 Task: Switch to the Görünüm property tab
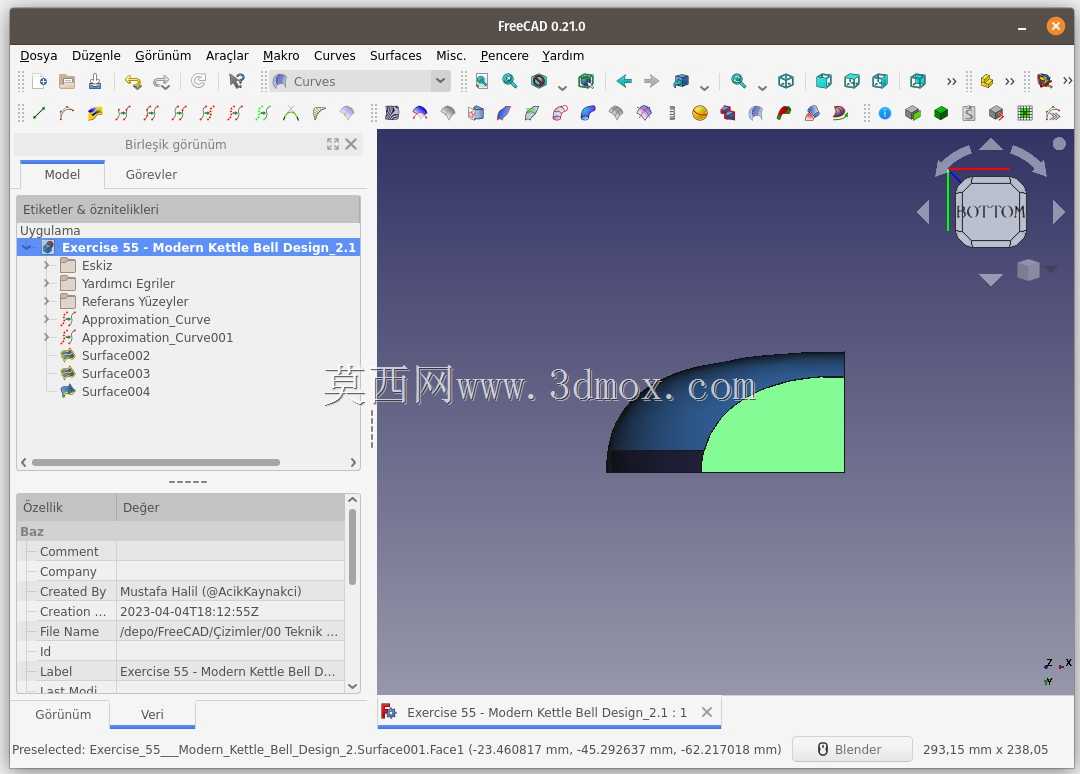pyautogui.click(x=63, y=714)
